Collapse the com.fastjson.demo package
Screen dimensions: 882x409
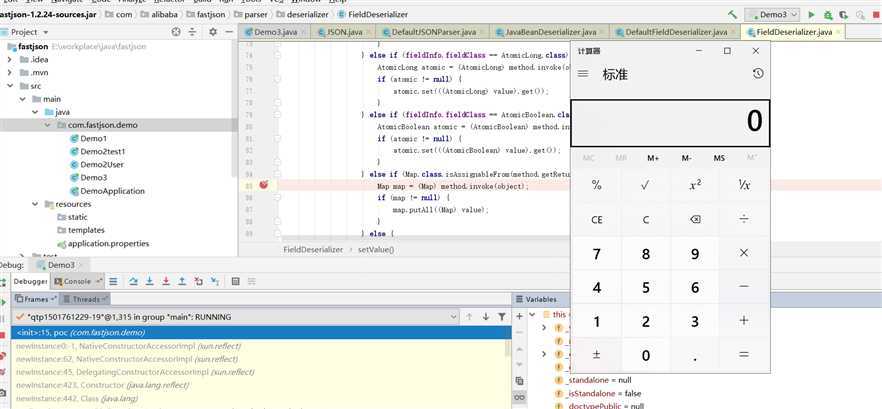[48, 125]
